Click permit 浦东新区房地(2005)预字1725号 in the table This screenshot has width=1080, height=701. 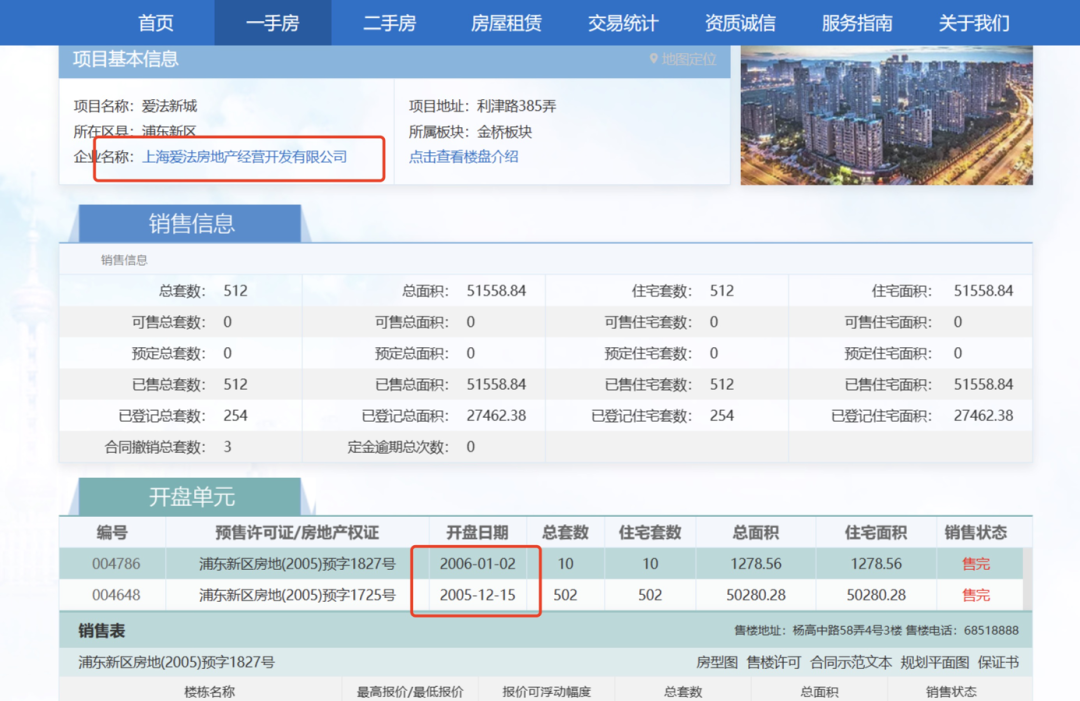tap(298, 595)
